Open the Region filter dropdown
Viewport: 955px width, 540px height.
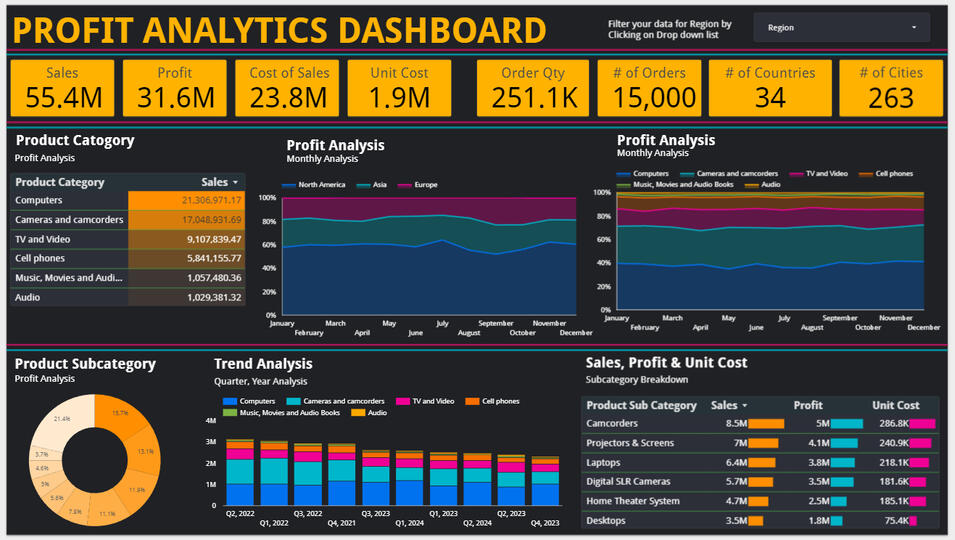(842, 27)
